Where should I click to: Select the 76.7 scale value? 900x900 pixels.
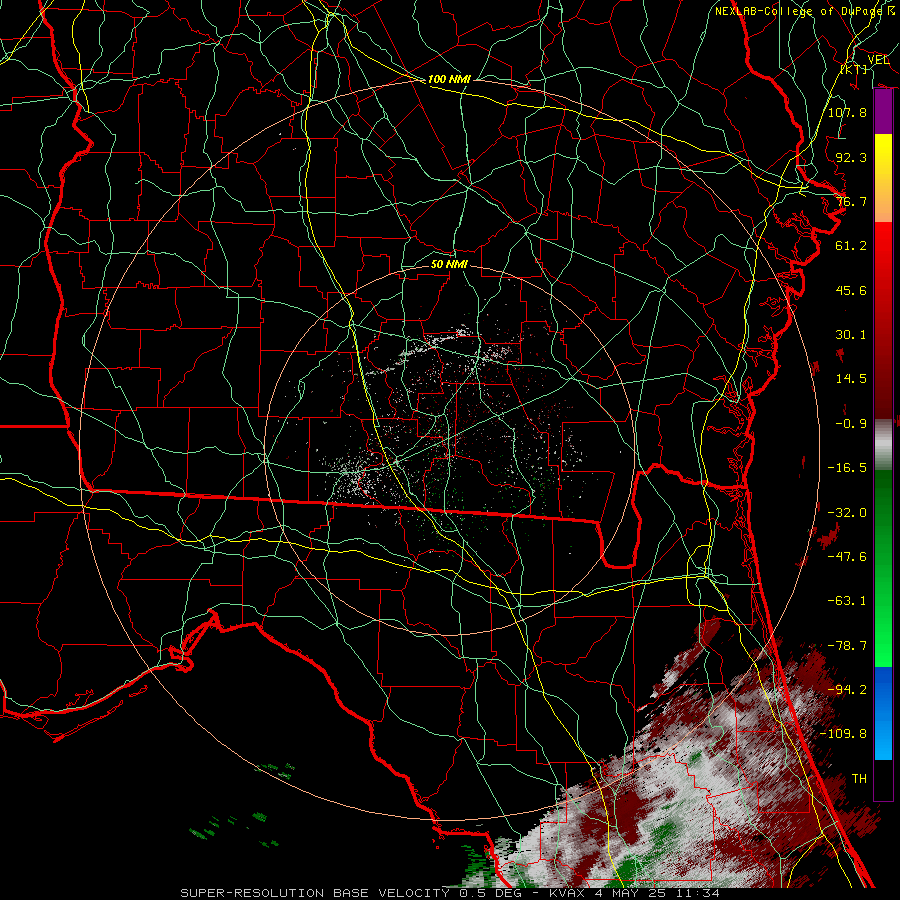(851, 201)
